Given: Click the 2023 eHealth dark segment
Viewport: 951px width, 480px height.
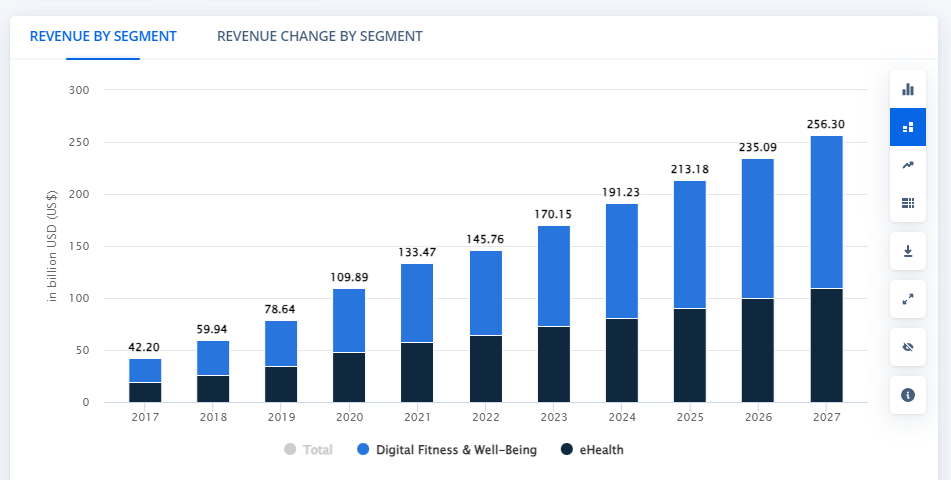Looking at the screenshot, I should pyautogui.click(x=554, y=364).
